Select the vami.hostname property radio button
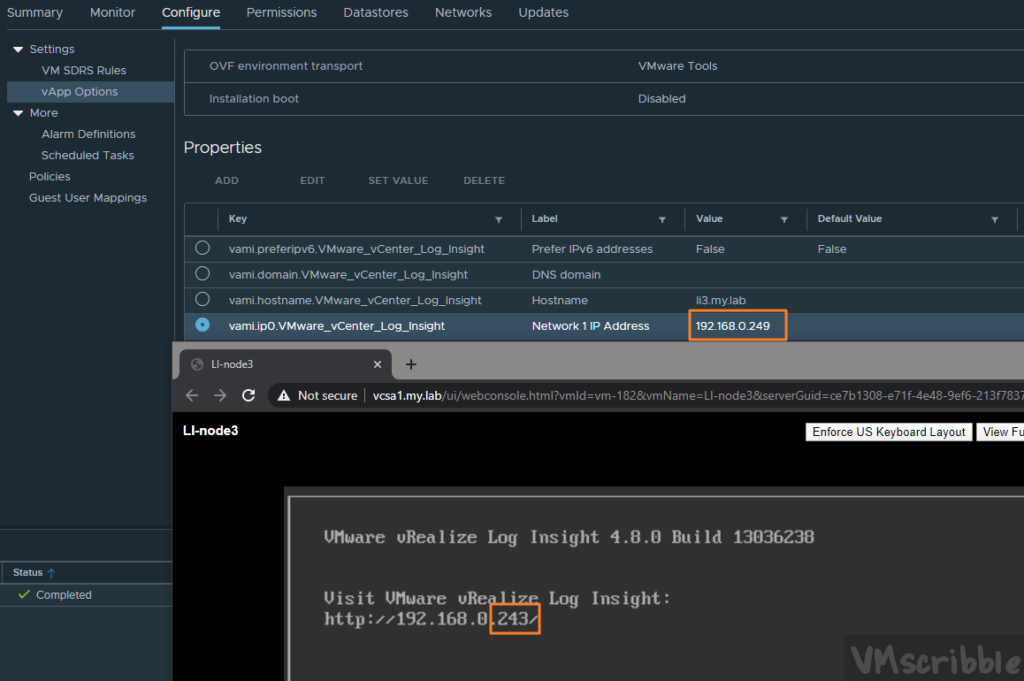 [203, 299]
